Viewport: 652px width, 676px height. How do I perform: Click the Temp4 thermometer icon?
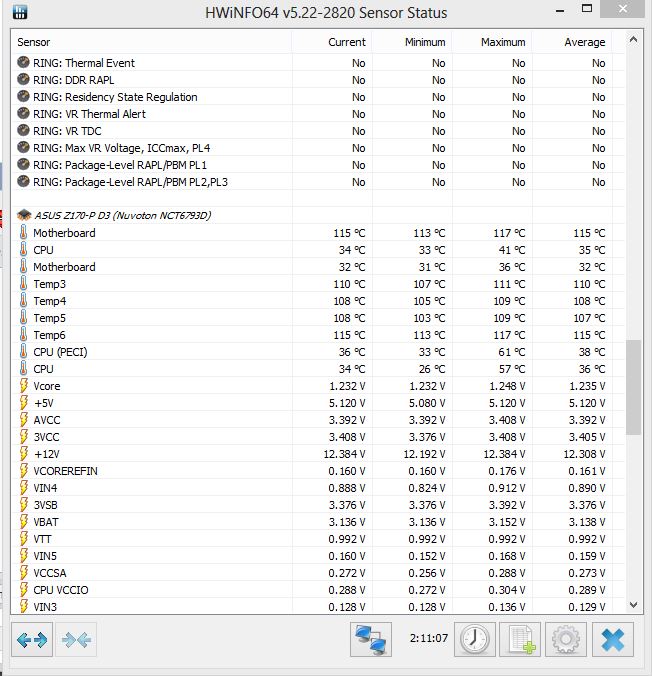click(x=24, y=300)
